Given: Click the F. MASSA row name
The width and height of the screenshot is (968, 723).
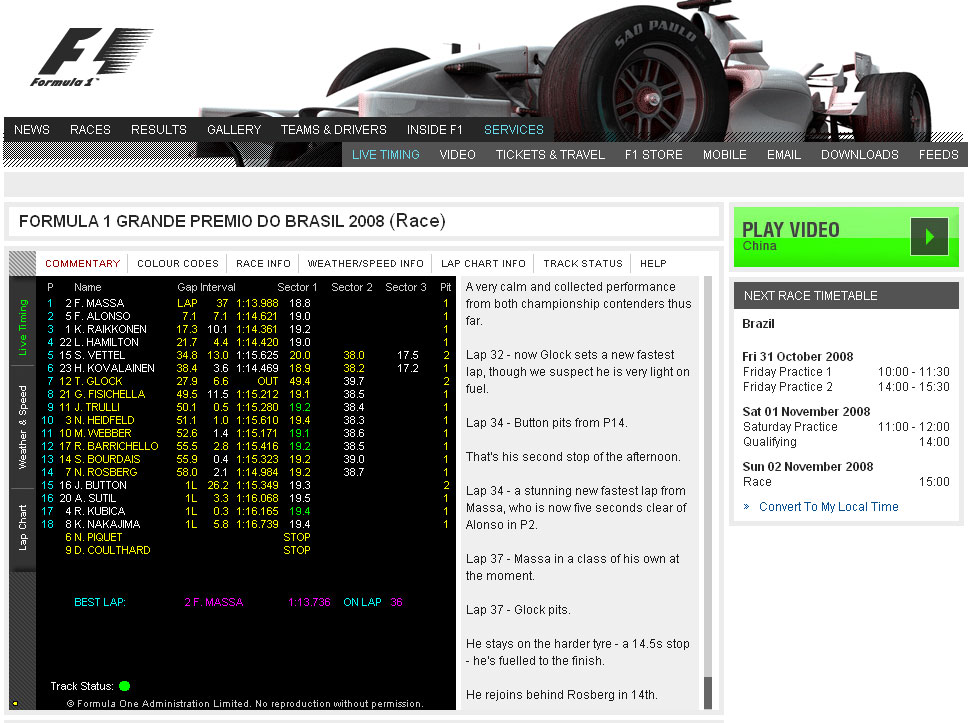Looking at the screenshot, I should [x=99, y=303].
